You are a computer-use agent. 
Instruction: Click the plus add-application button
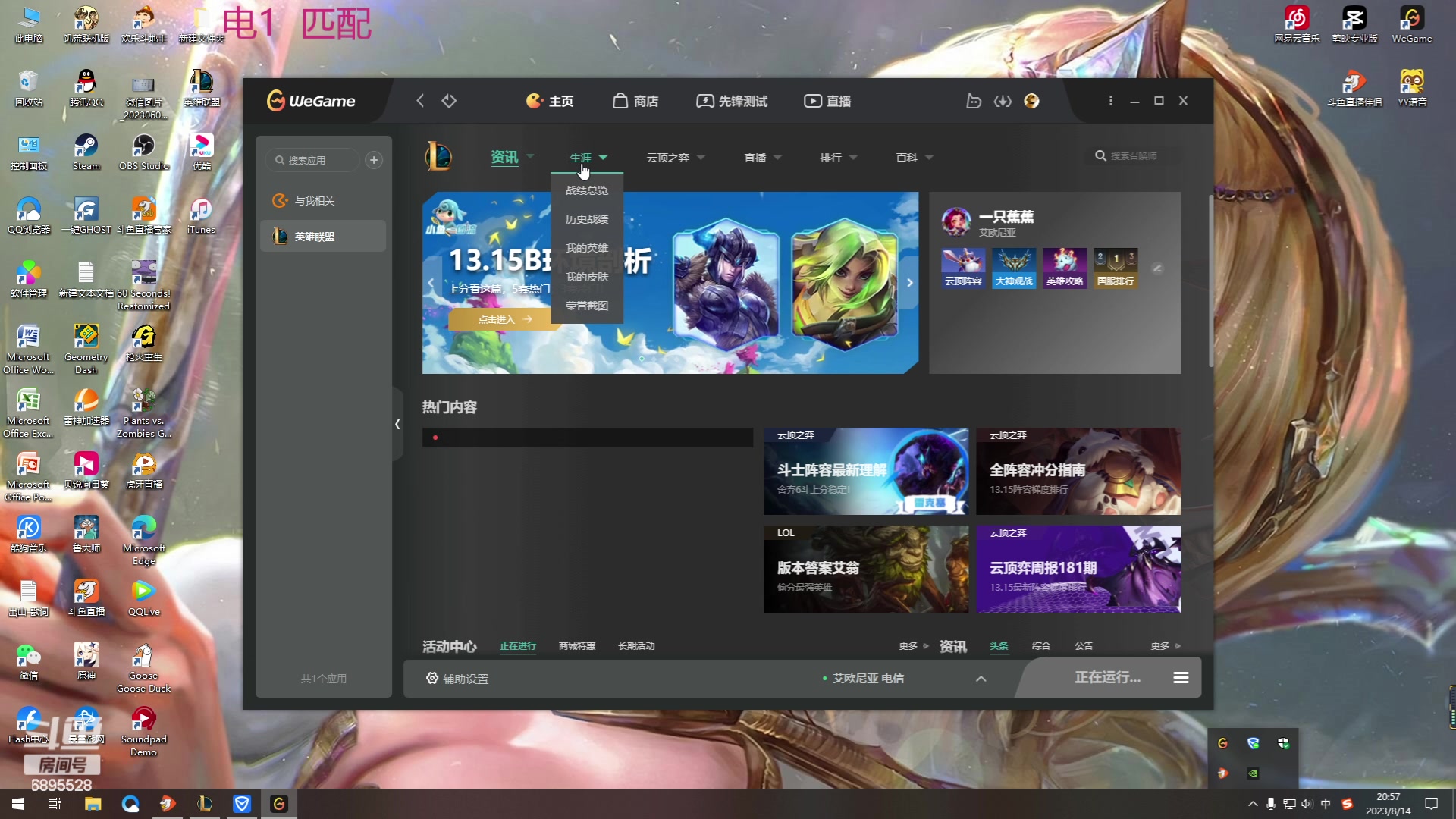click(373, 160)
